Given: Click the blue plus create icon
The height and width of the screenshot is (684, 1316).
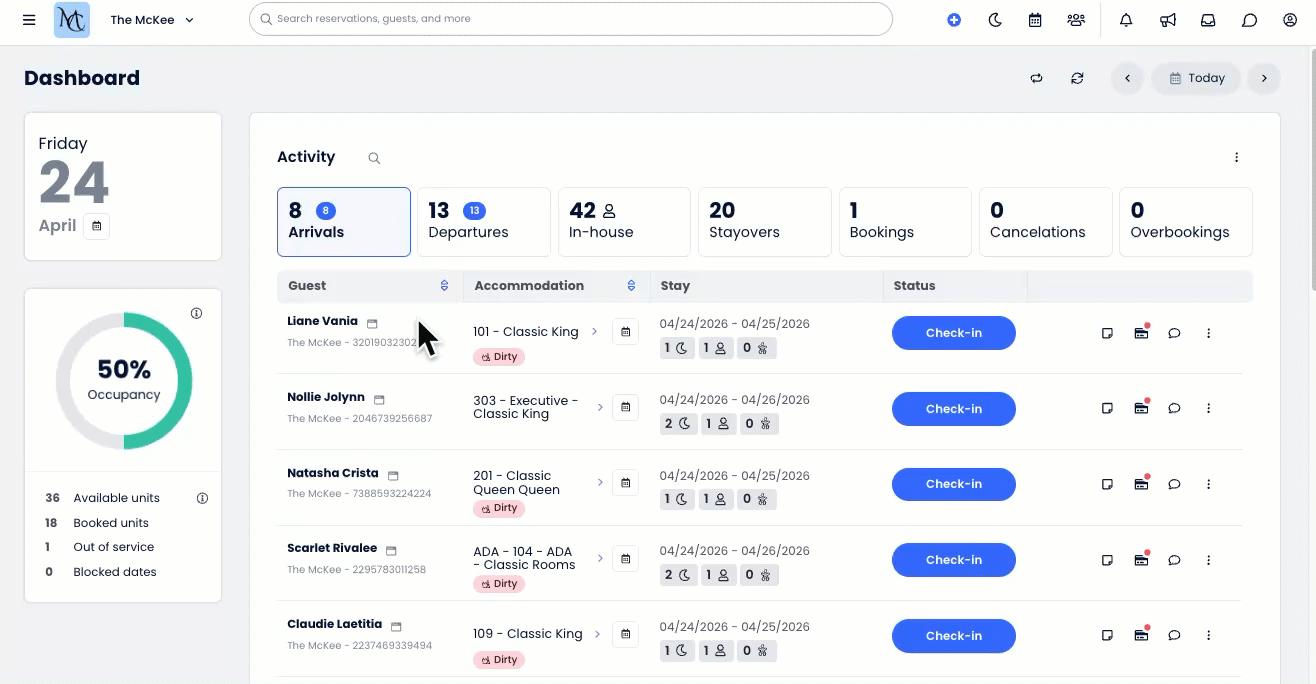Looking at the screenshot, I should (x=954, y=19).
